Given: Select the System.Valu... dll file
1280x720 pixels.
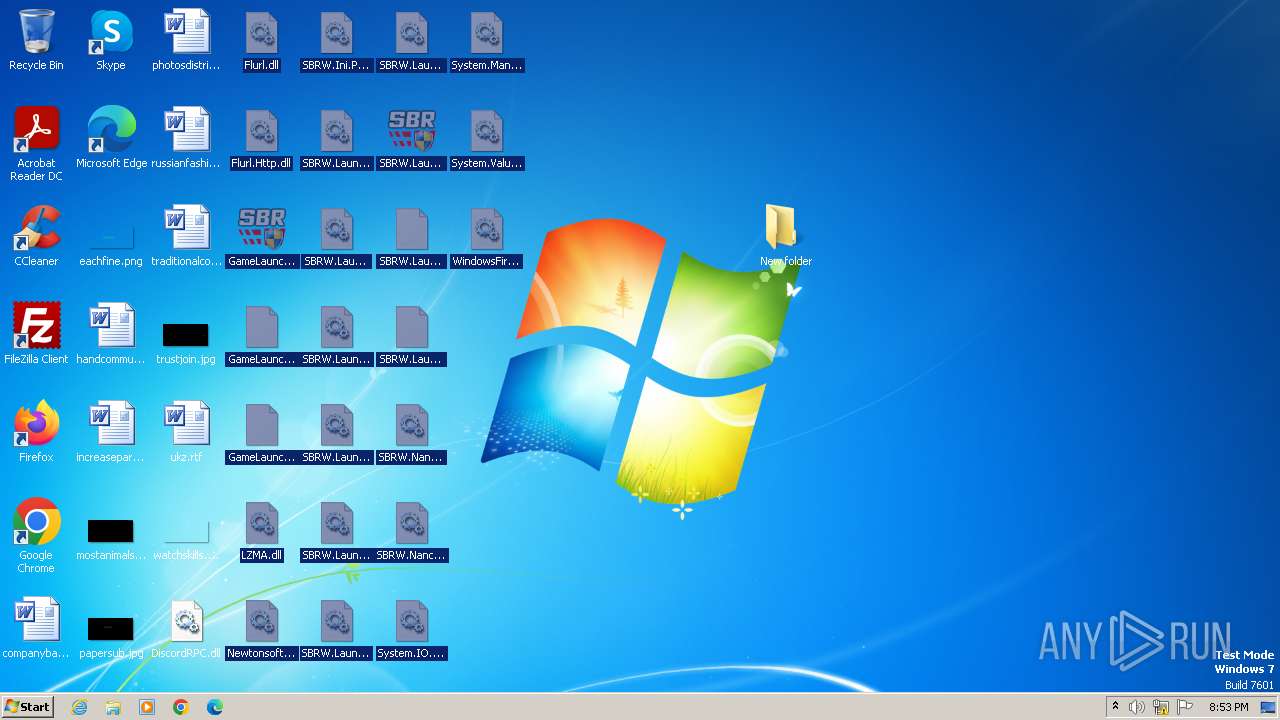Looking at the screenshot, I should (x=486, y=138).
